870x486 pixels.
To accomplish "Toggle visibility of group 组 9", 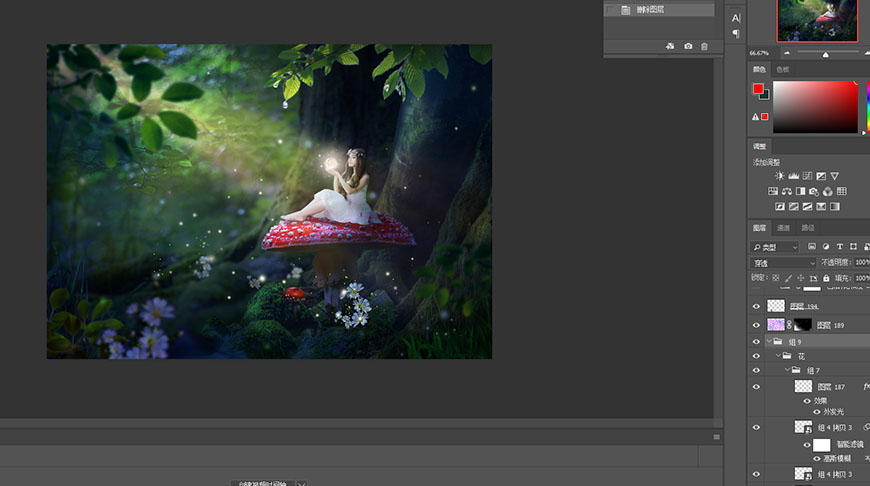I will pos(756,342).
